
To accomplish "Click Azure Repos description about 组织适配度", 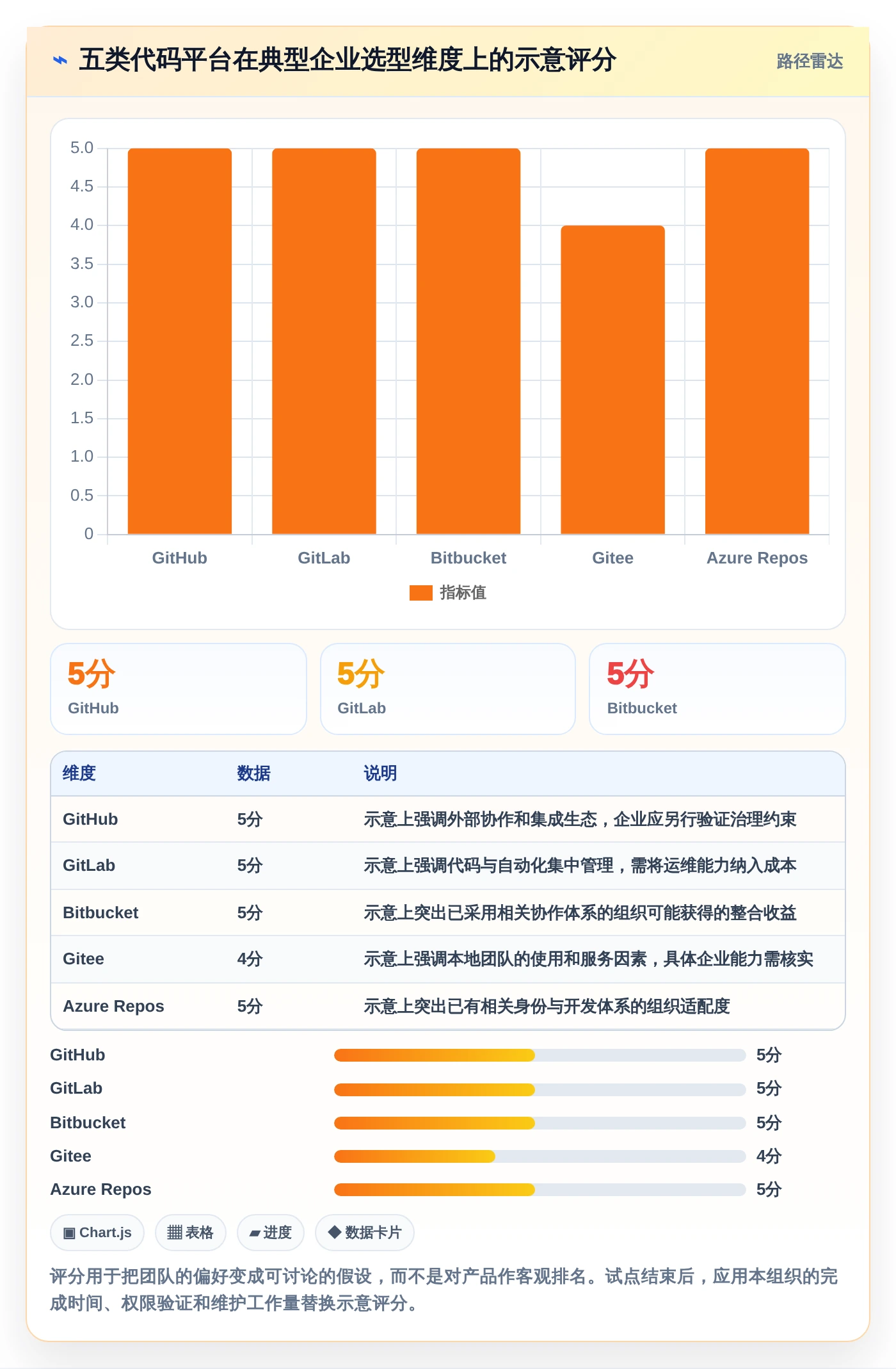I will click(547, 1007).
